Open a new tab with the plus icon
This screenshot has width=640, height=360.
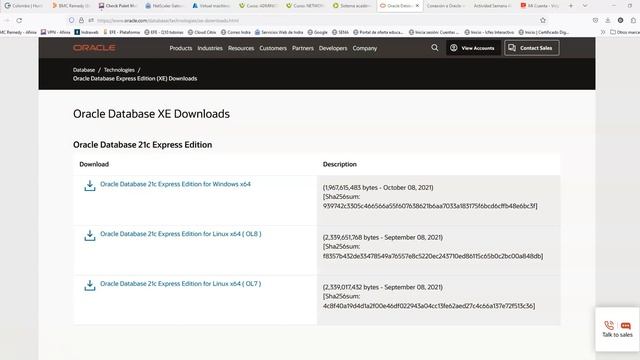[571, 6]
